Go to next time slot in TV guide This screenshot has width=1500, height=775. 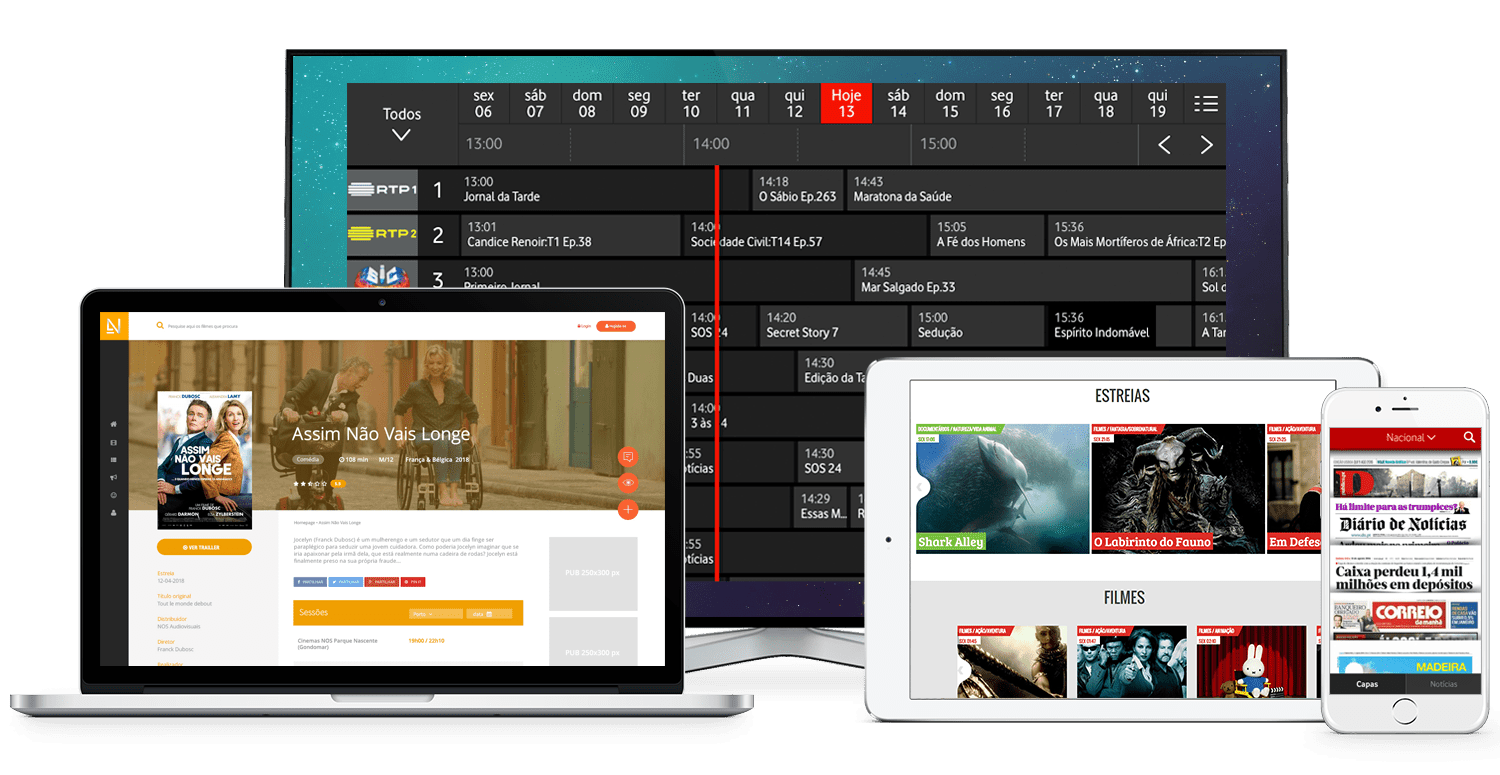(1206, 145)
